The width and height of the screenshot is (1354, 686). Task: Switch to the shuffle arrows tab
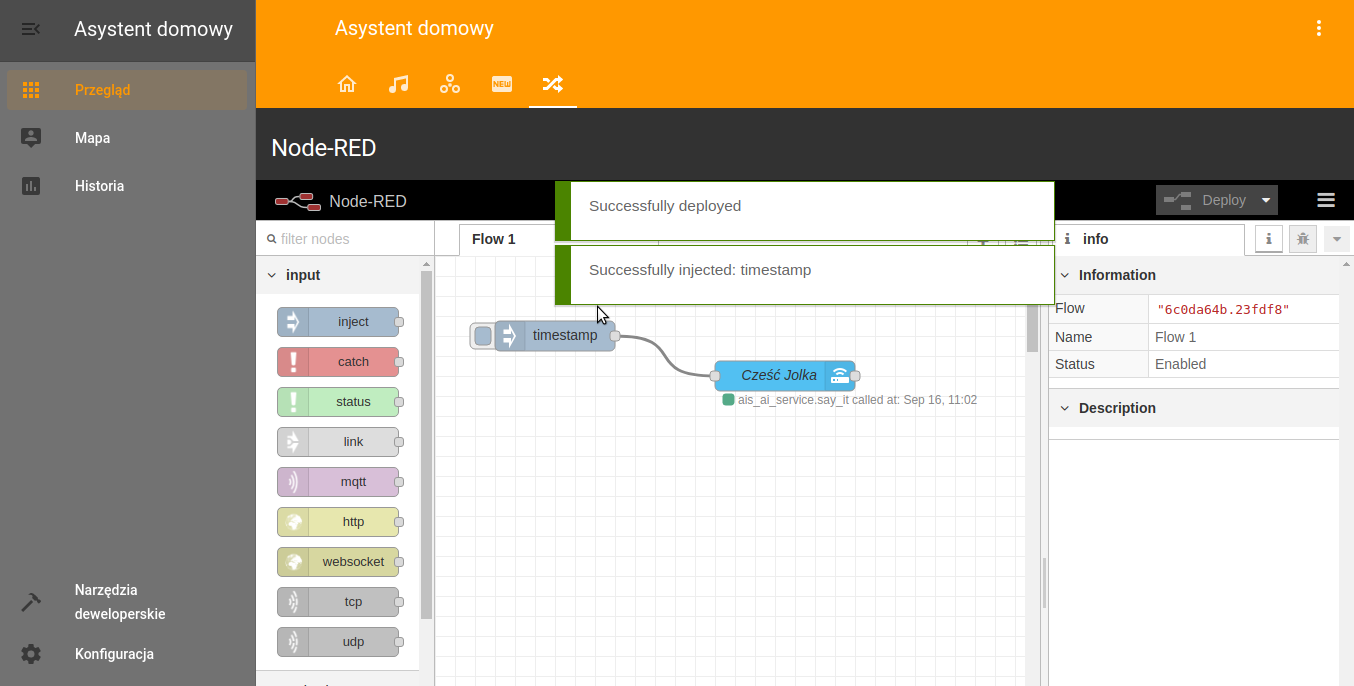tap(553, 84)
